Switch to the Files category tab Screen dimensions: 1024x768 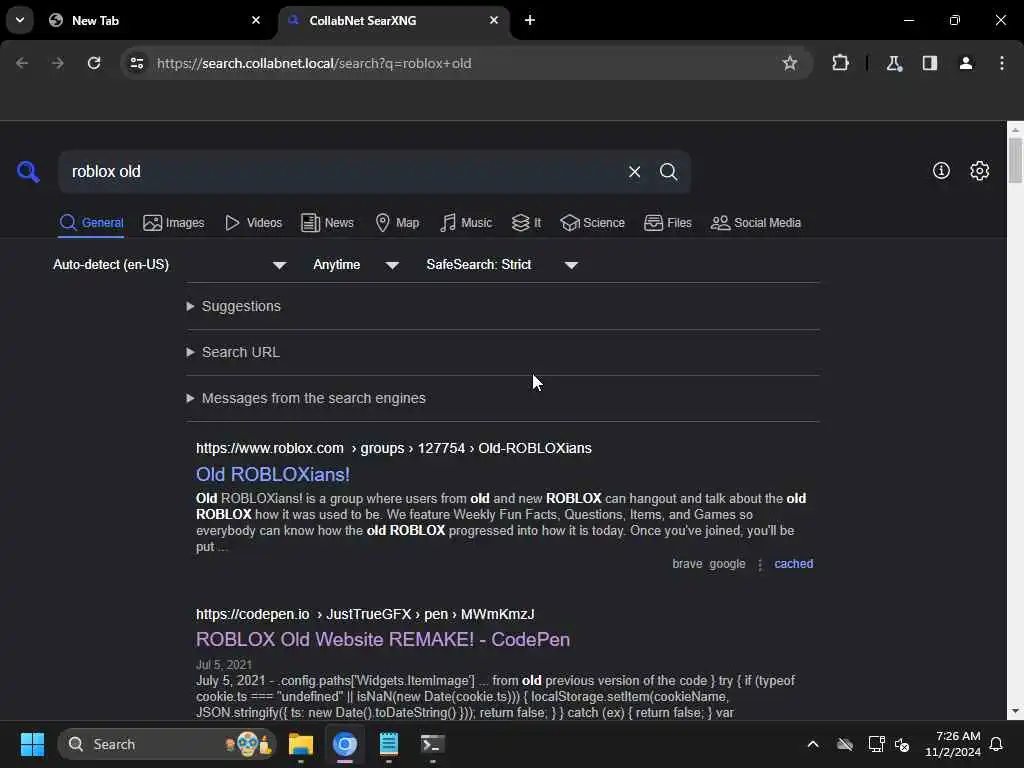point(667,223)
